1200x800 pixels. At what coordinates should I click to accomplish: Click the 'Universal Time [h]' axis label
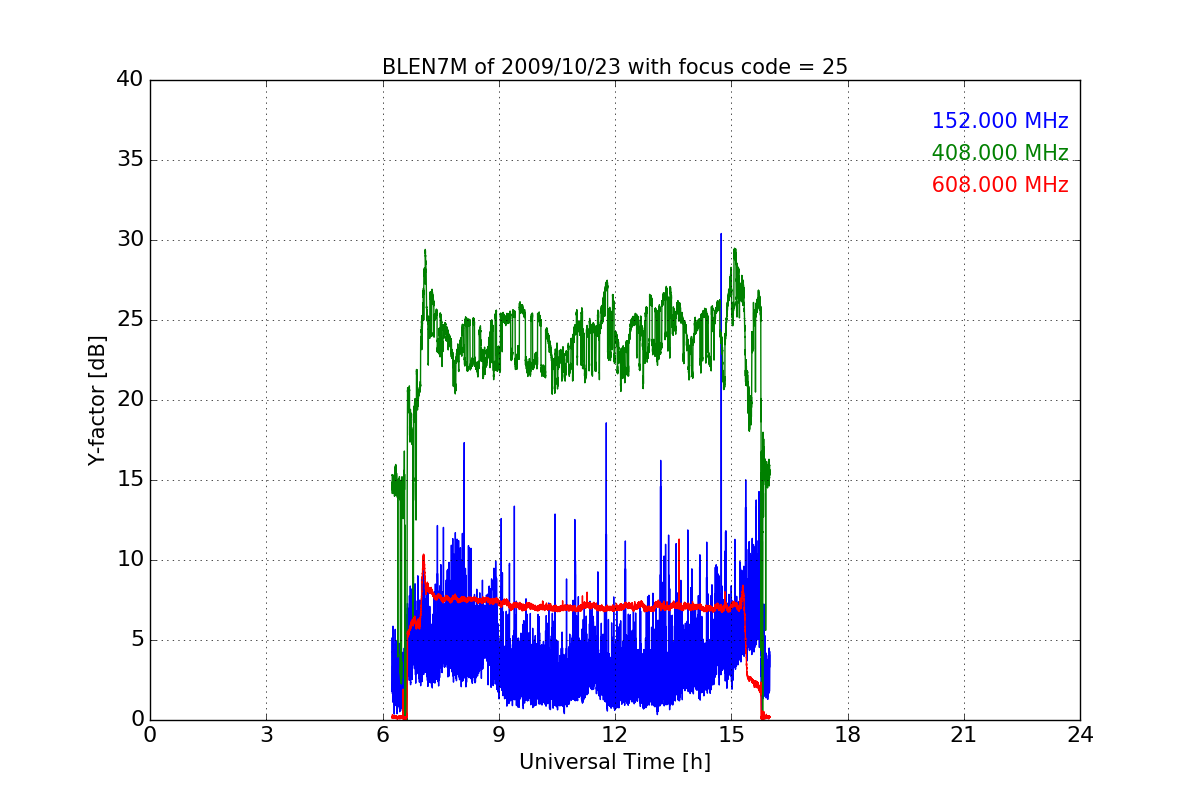tap(615, 762)
